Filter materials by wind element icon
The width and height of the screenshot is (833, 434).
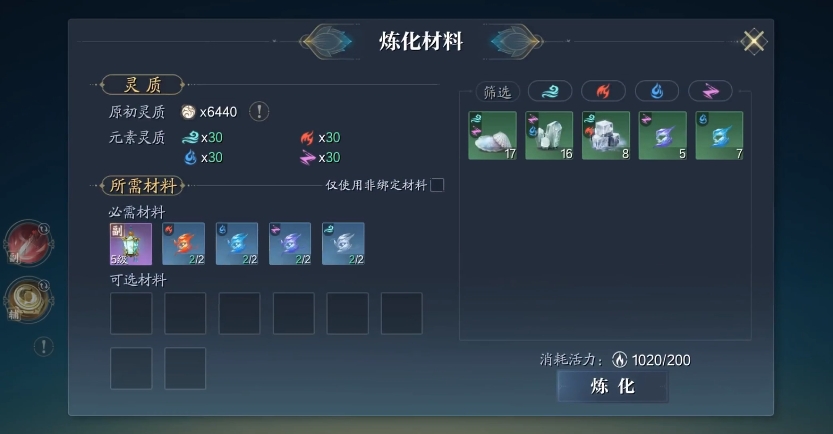pos(550,91)
